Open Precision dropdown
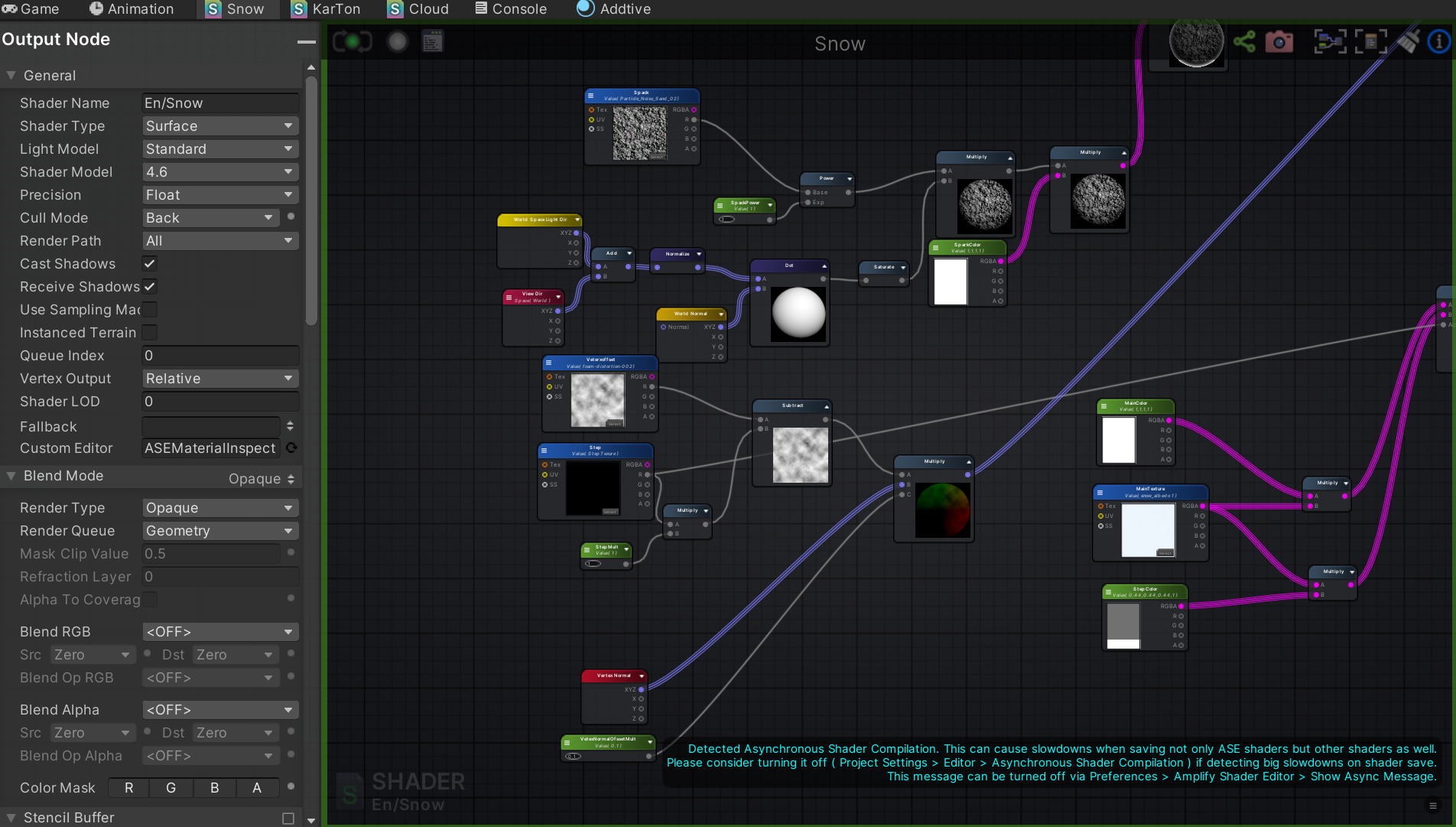The height and width of the screenshot is (827, 1456). [x=220, y=195]
